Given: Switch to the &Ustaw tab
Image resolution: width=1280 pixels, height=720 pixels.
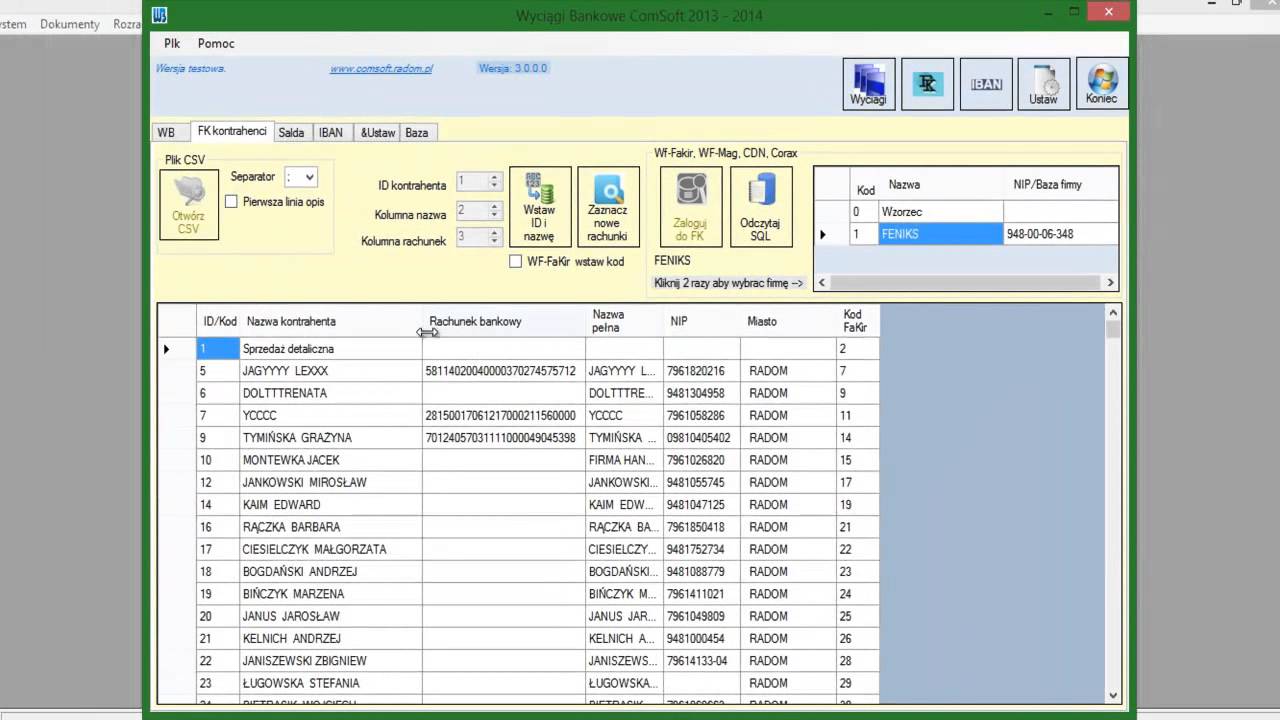Looking at the screenshot, I should coord(378,133).
